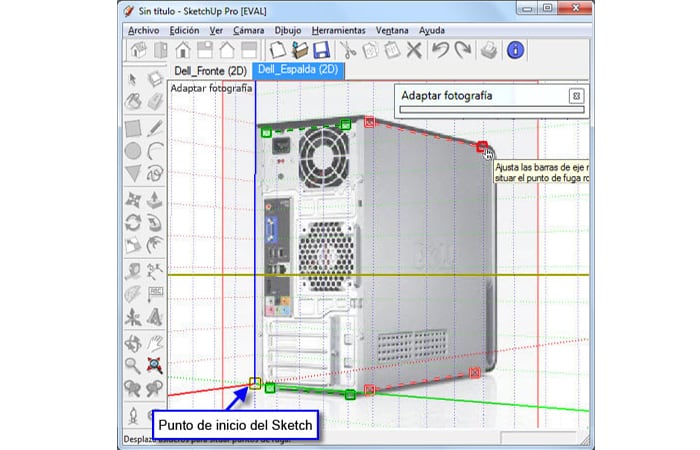700x450 pixels.
Task: Select the Protractor tool
Action: pyautogui.click(x=133, y=294)
